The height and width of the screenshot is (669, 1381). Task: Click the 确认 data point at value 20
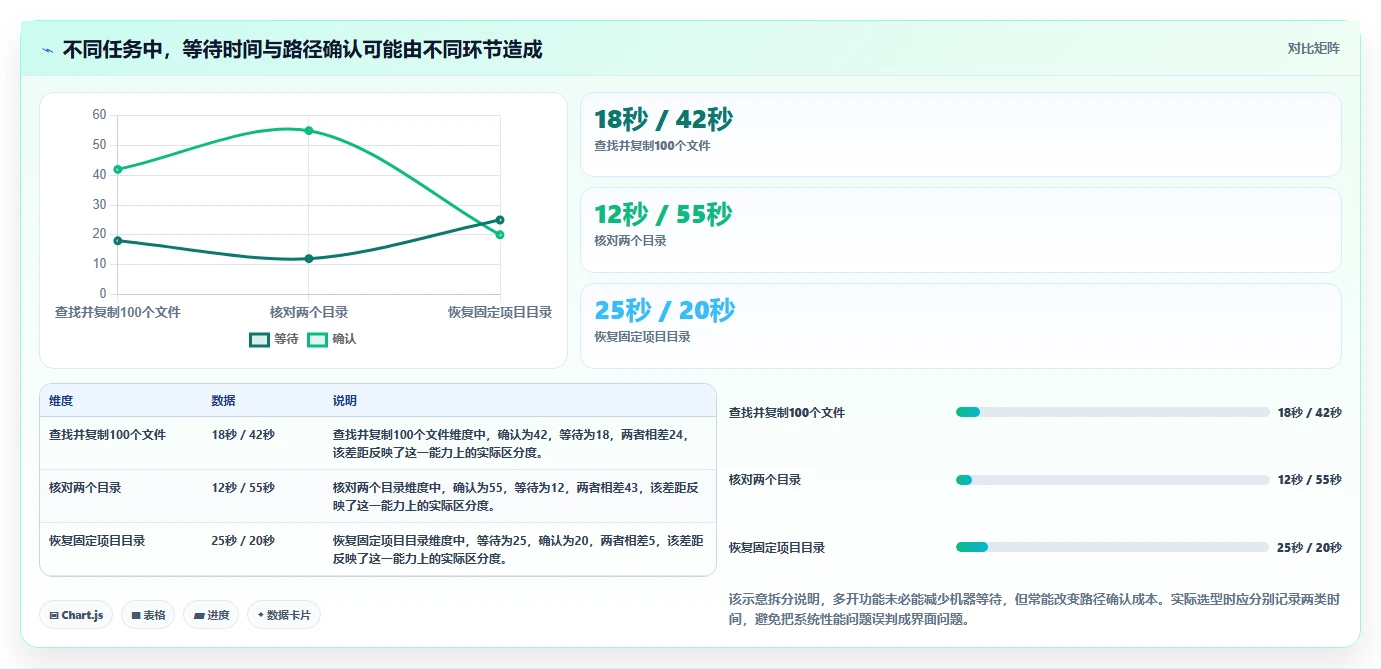[x=500, y=235]
